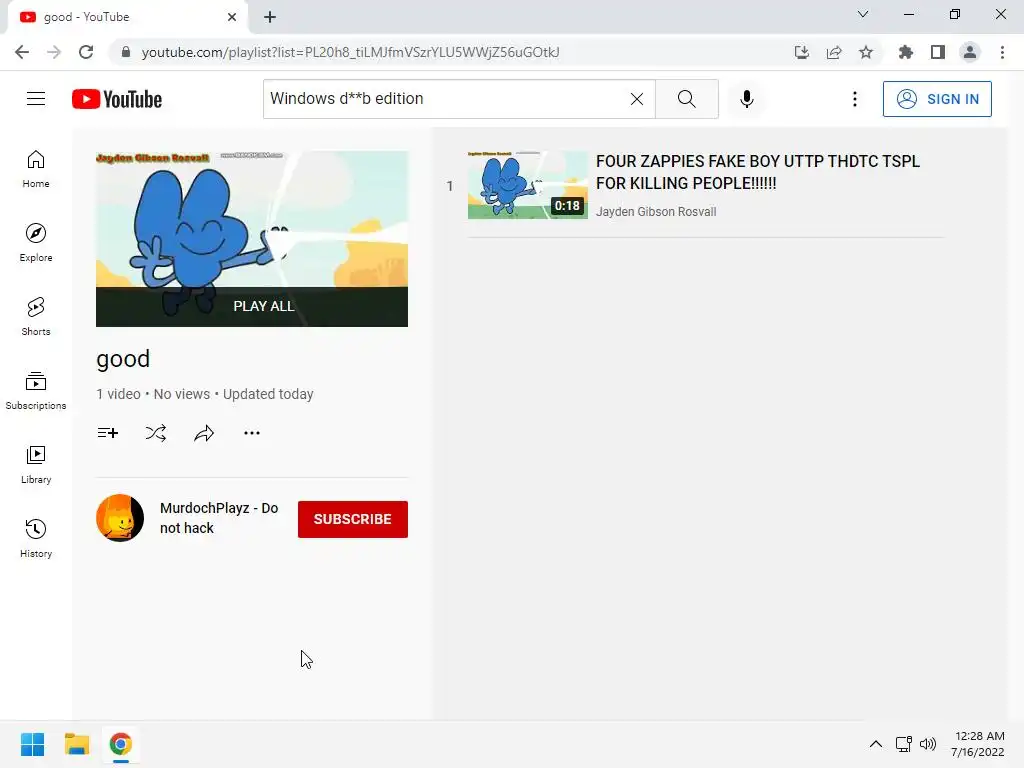Show hidden system tray icons
1024x768 pixels.
pos(876,744)
